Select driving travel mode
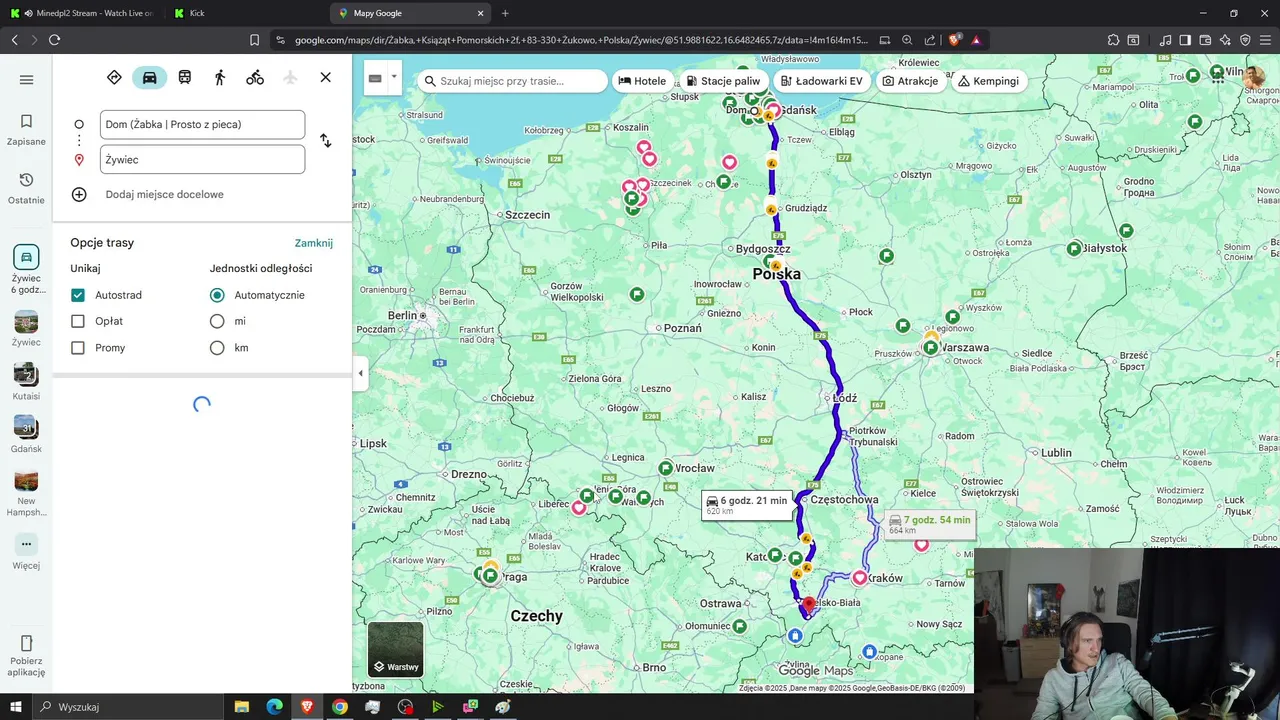Viewport: 1280px width, 720px height. coord(149,77)
